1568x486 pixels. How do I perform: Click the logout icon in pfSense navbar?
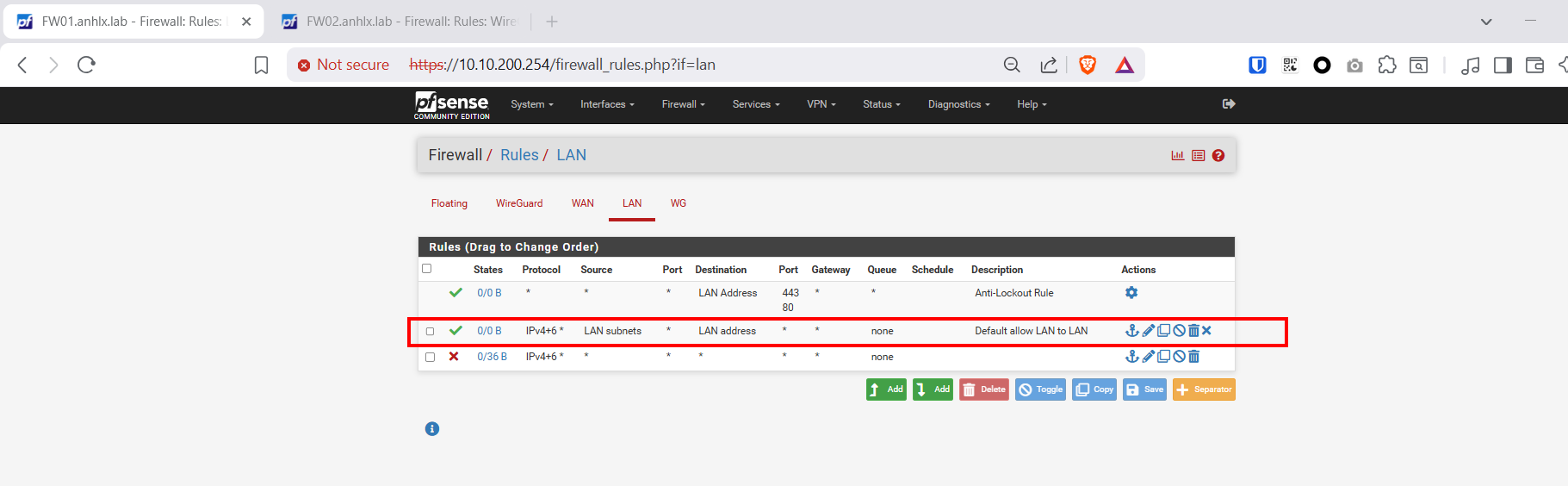click(1229, 104)
